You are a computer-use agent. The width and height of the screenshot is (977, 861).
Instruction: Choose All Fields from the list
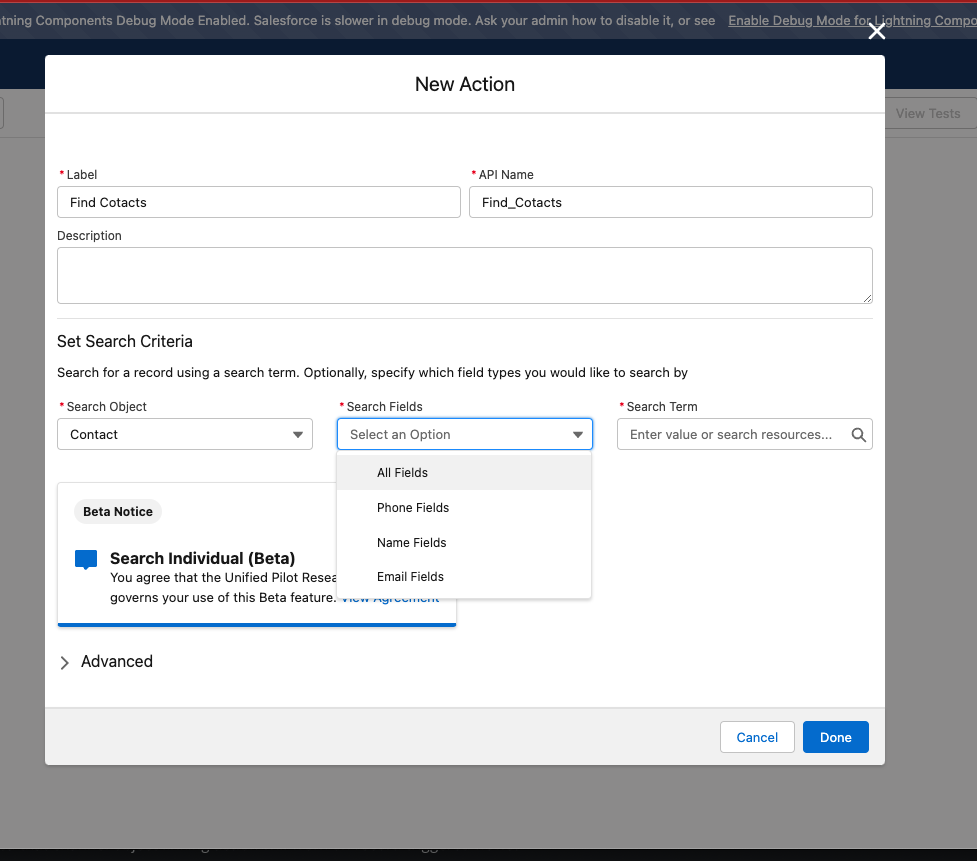point(464,472)
